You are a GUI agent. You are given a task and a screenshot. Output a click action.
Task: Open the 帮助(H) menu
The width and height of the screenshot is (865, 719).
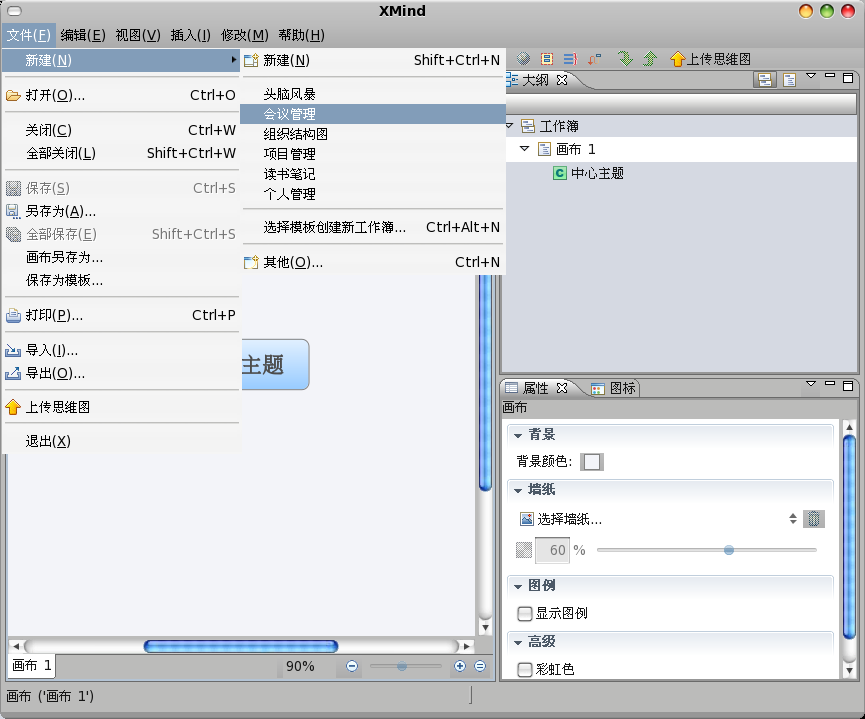click(x=301, y=35)
